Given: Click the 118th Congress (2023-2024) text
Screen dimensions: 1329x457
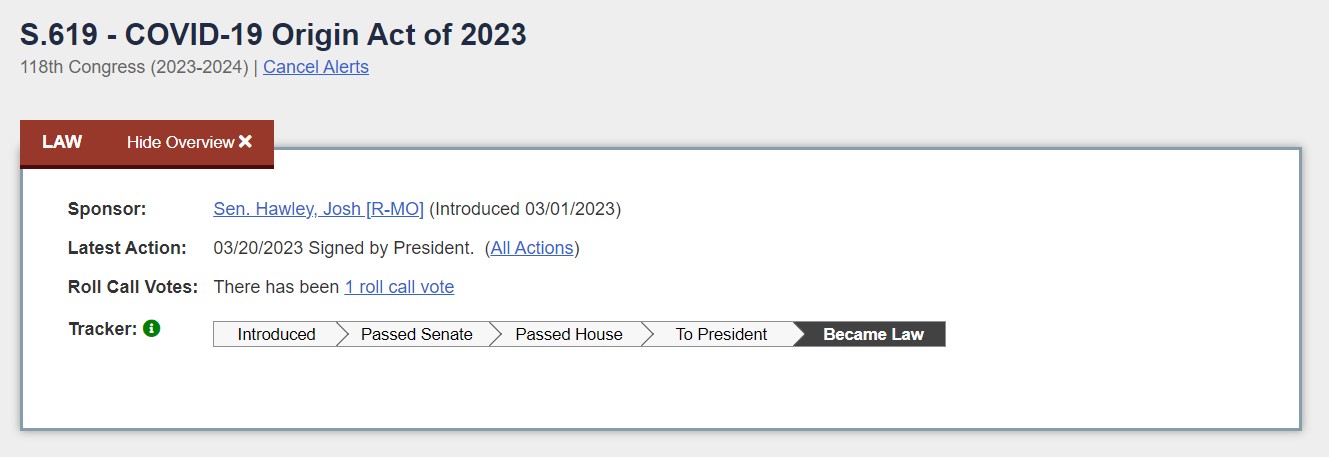Looking at the screenshot, I should pyautogui.click(x=134, y=67).
